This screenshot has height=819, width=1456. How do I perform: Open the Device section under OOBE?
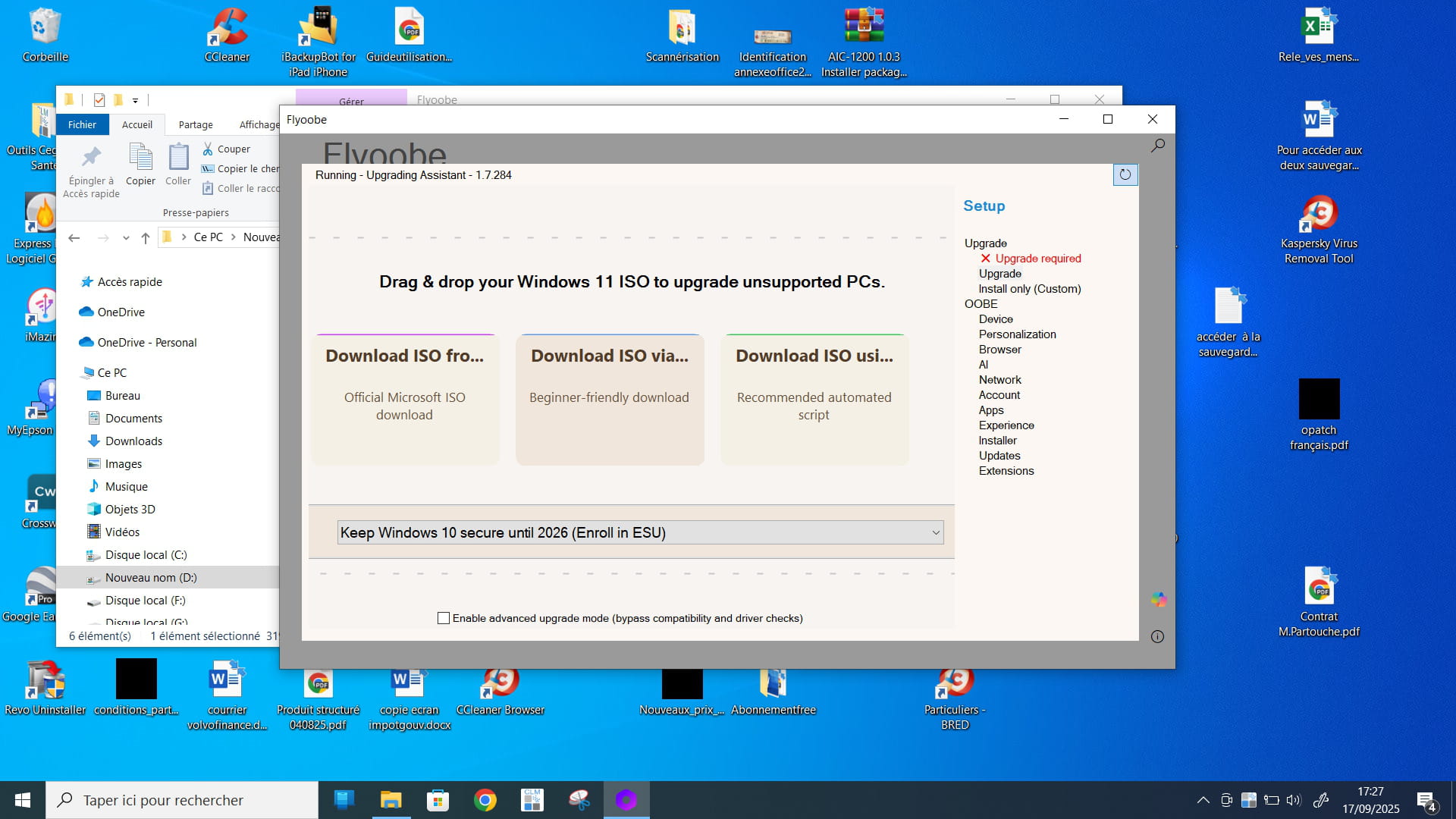coord(996,319)
